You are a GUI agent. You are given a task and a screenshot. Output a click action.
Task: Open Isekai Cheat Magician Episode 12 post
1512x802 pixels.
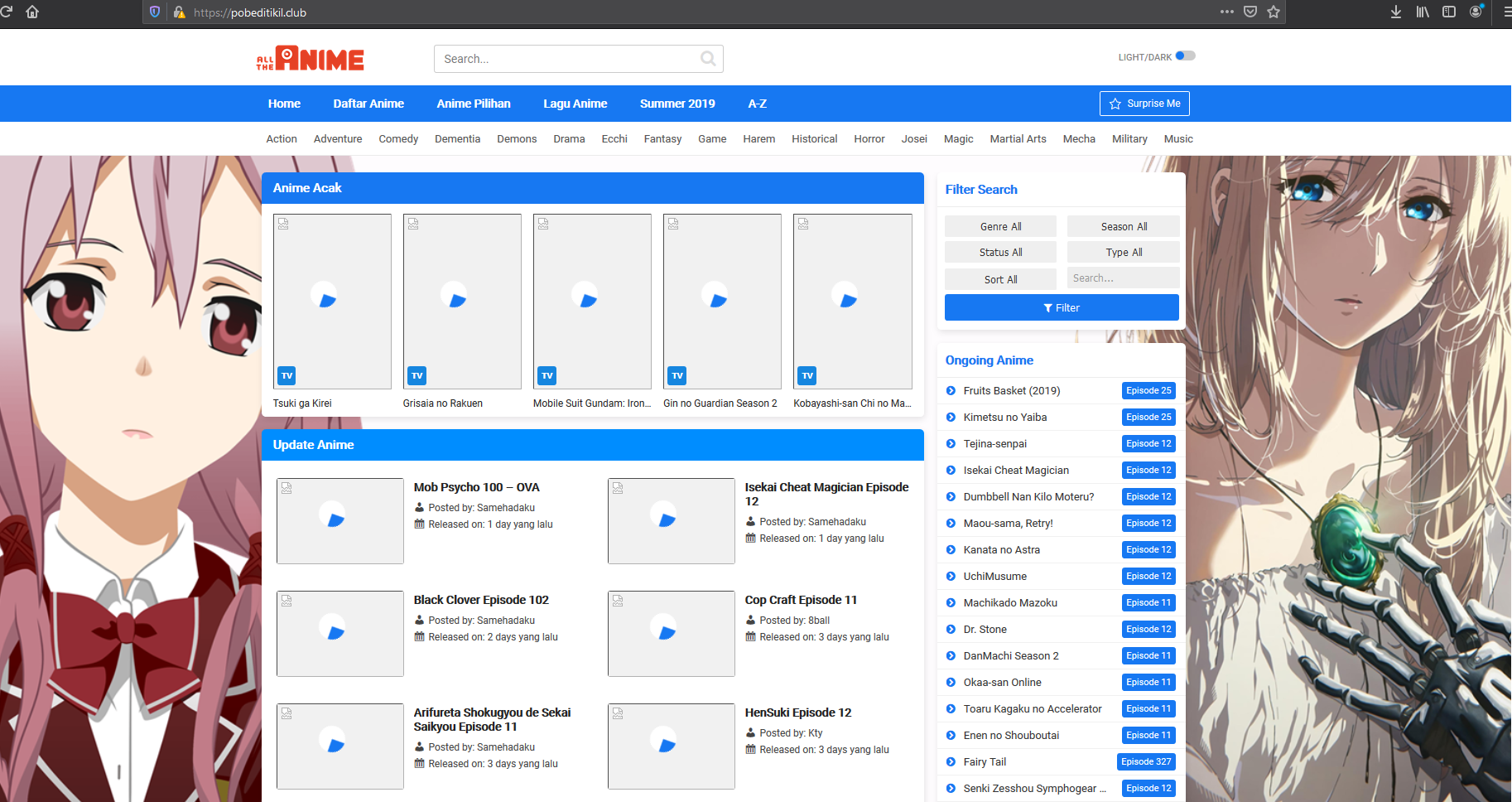coord(826,494)
